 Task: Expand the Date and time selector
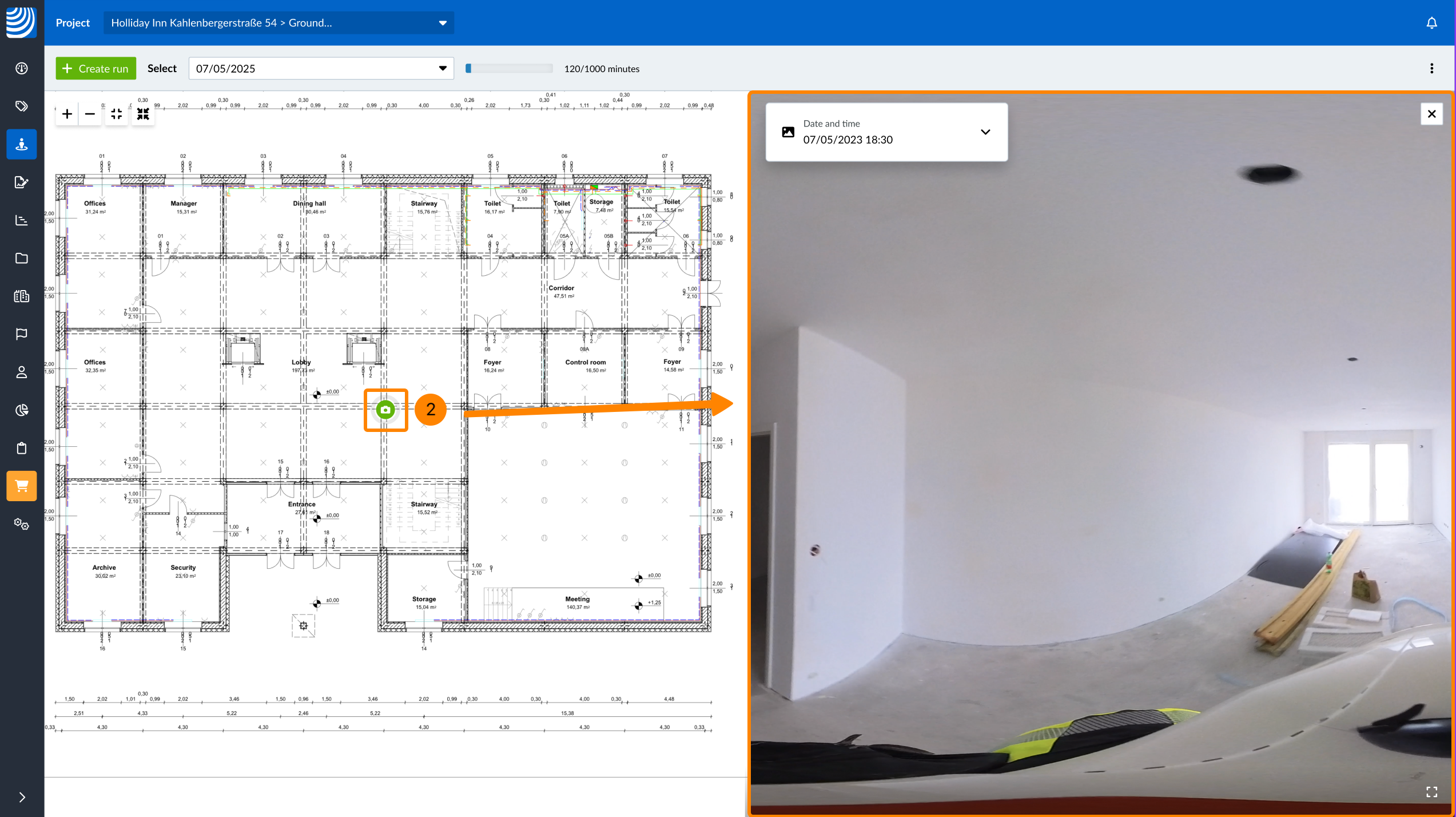tap(985, 132)
